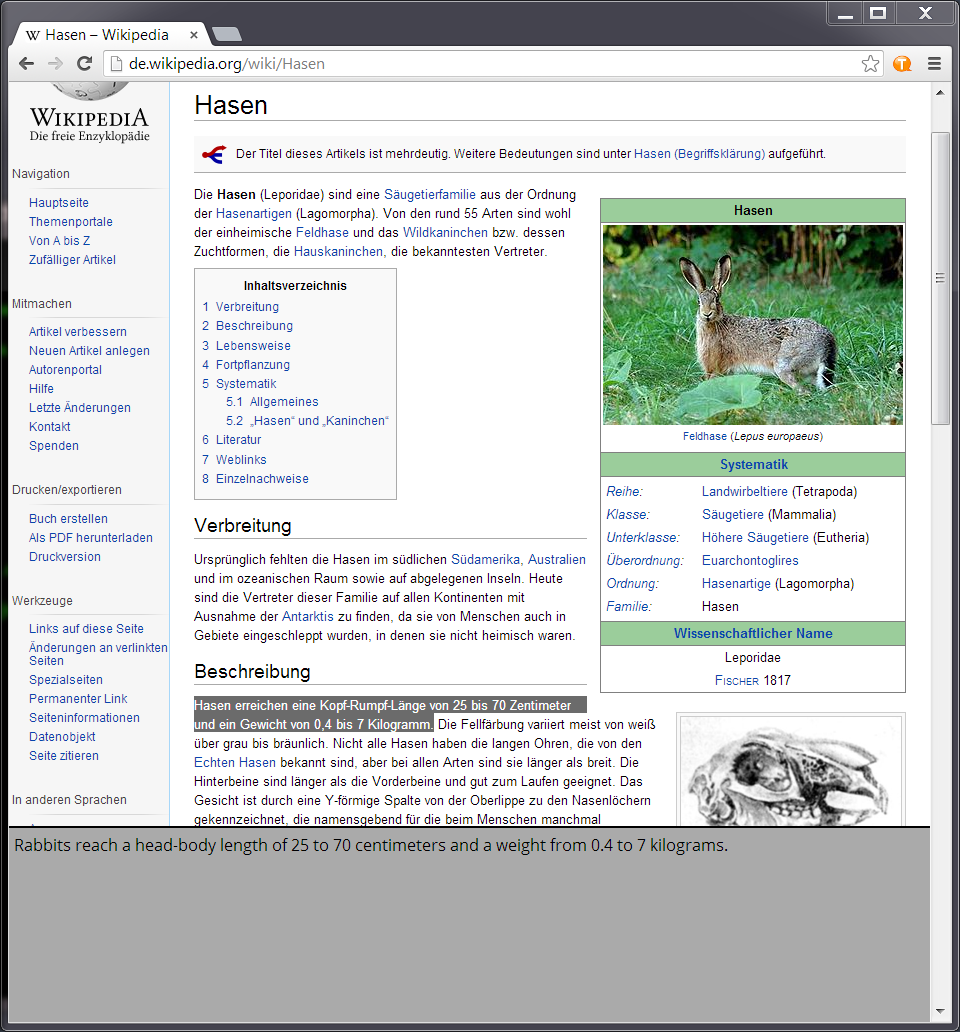Jump to 5.2 „Hasen“ und „Kaninchen“
This screenshot has height=1032, width=960.
(x=307, y=421)
